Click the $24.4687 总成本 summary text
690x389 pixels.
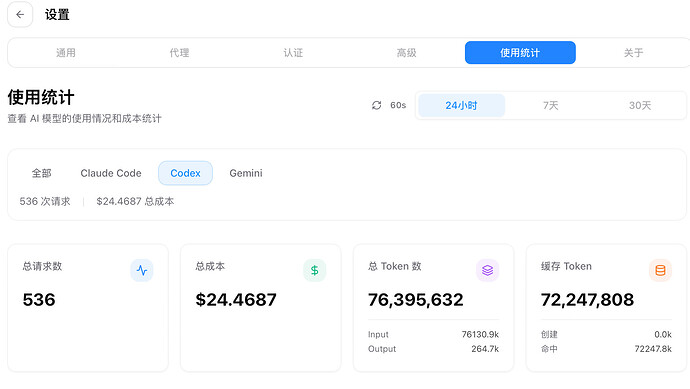pos(135,202)
